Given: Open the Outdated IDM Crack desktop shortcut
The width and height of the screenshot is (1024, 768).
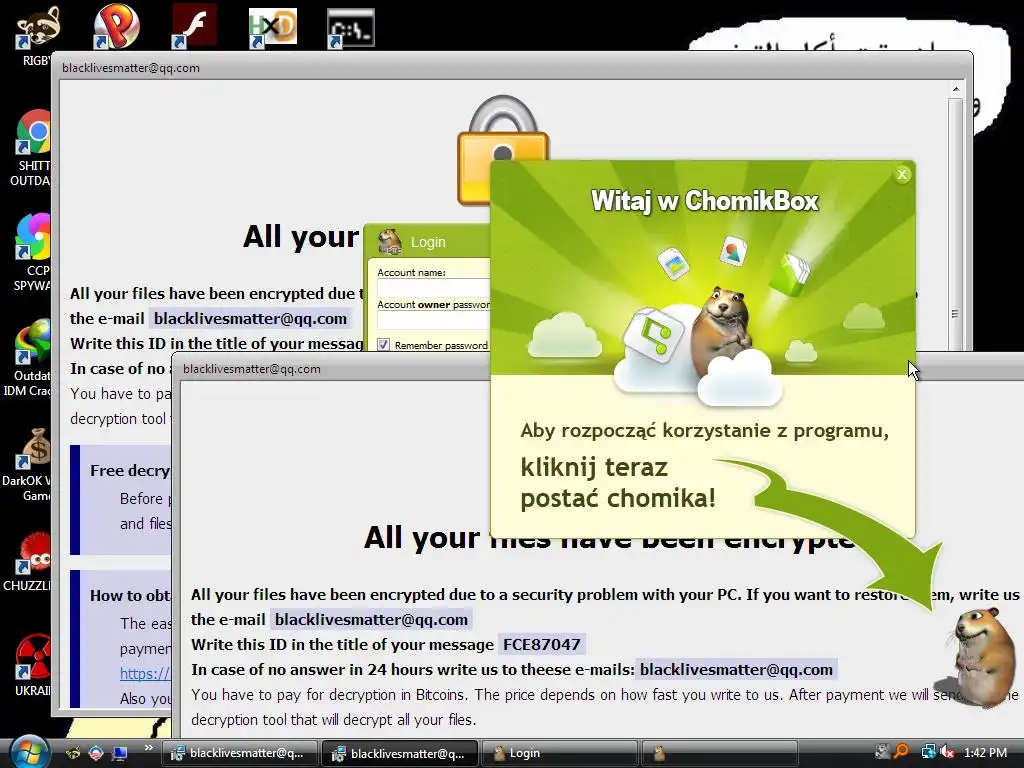Looking at the screenshot, I should coord(34,341).
